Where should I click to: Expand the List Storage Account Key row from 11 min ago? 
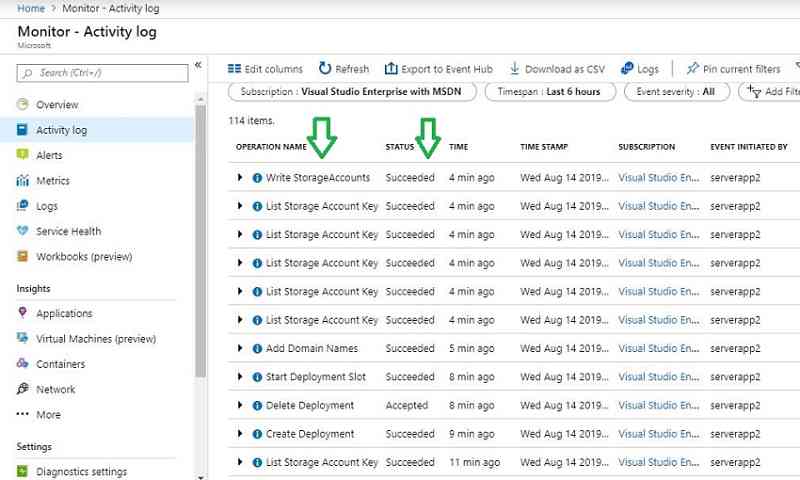(240, 462)
